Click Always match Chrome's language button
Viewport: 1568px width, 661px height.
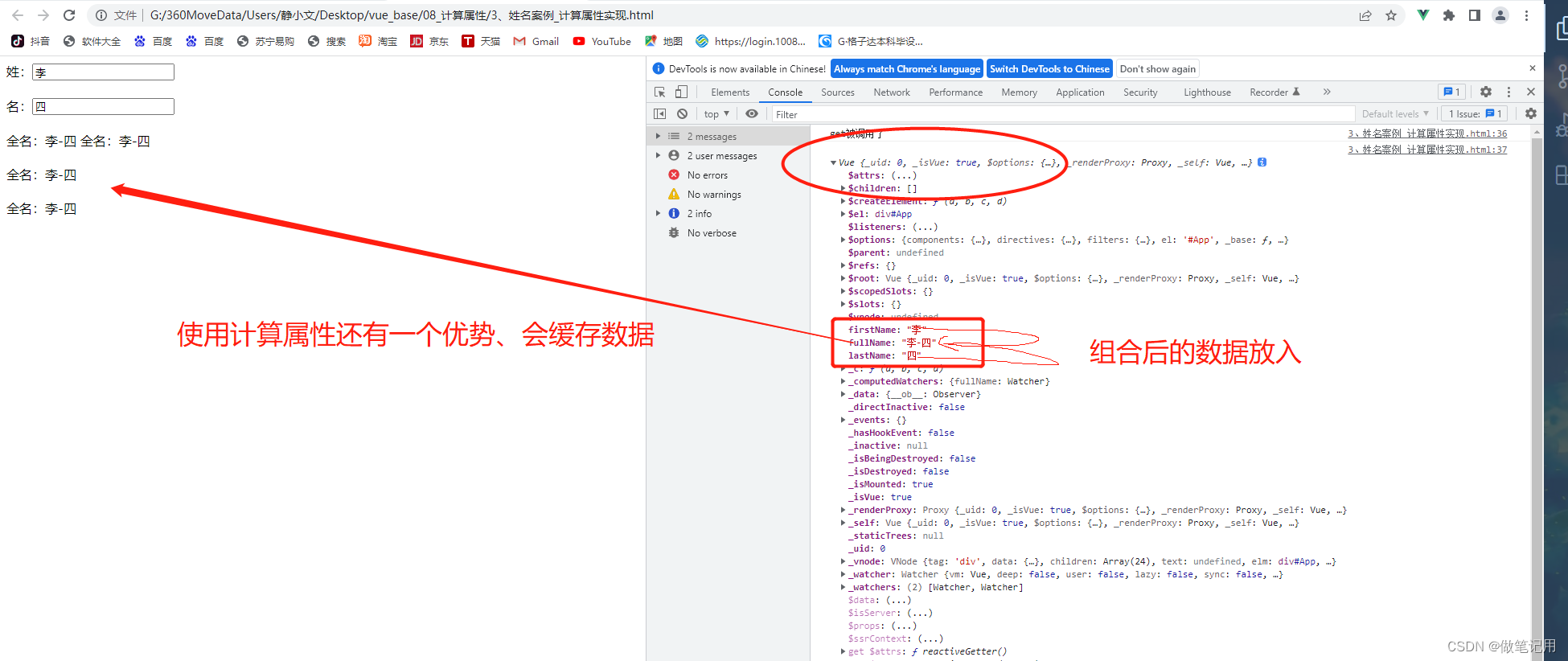[x=907, y=69]
